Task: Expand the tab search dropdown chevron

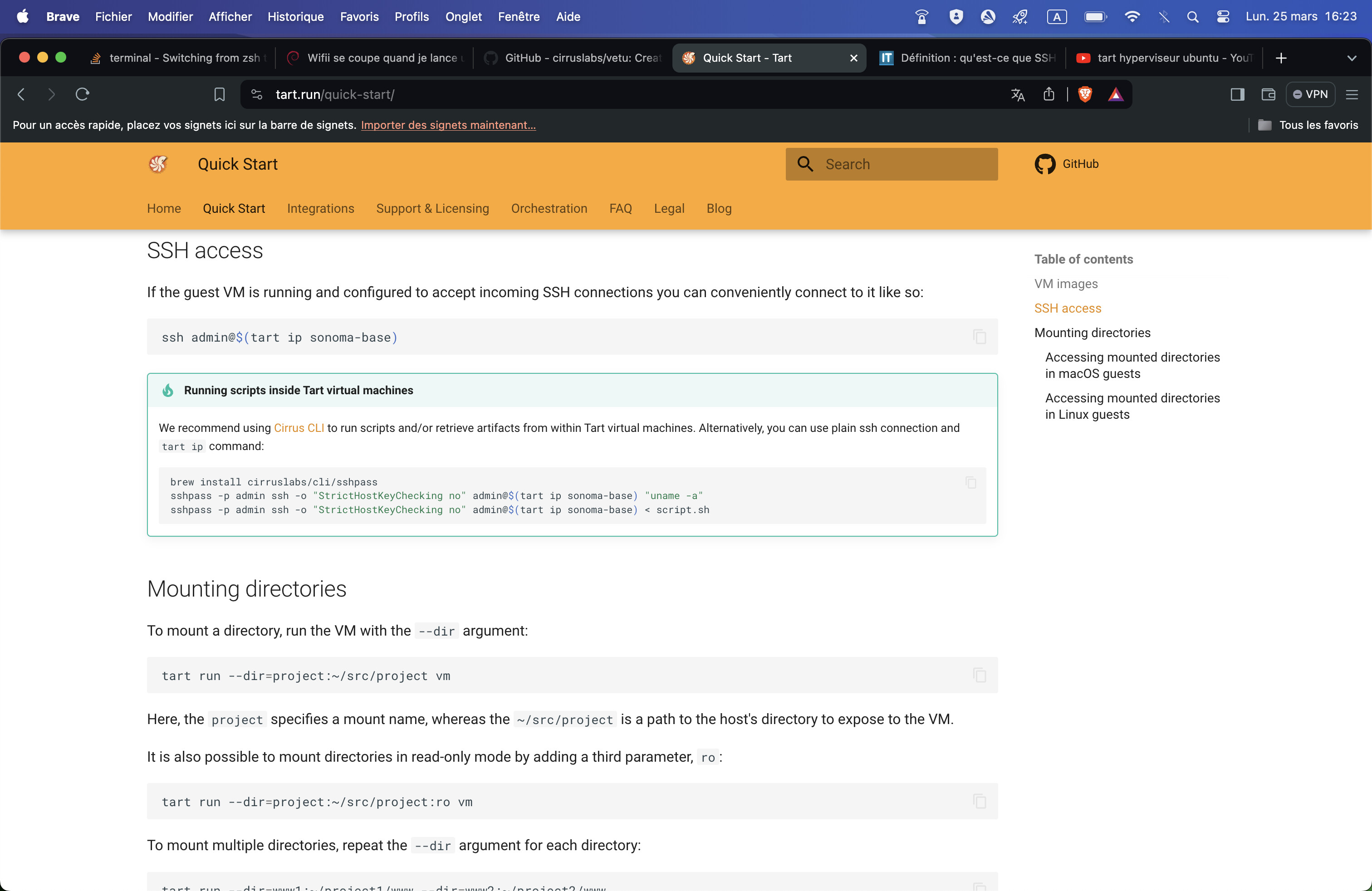Action: point(1351,58)
